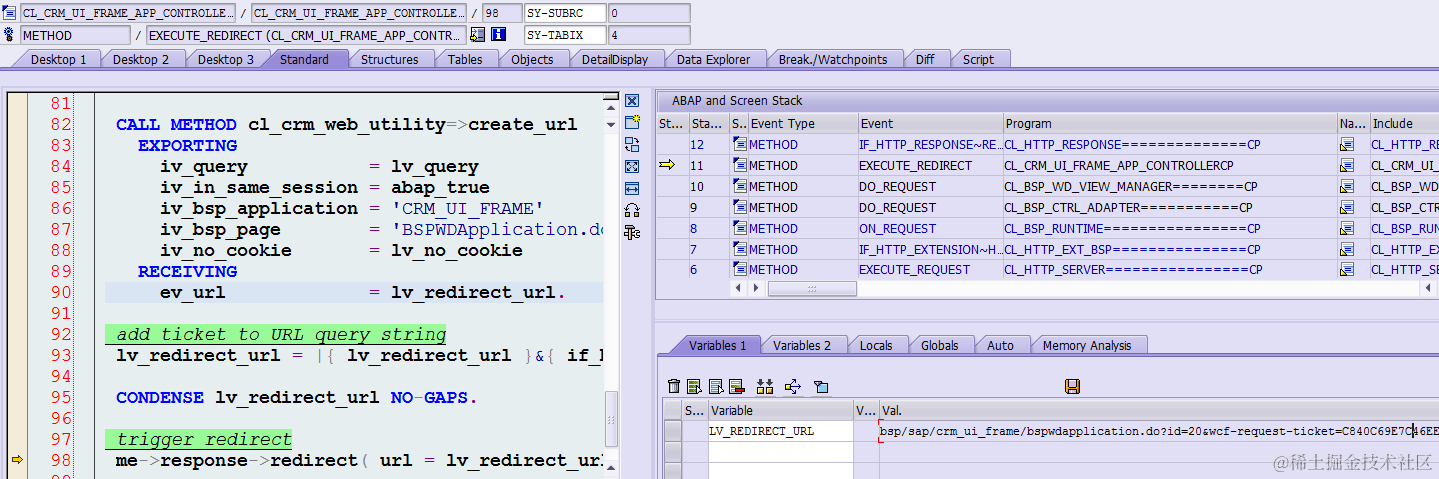Click the Program column header

coord(1170,124)
